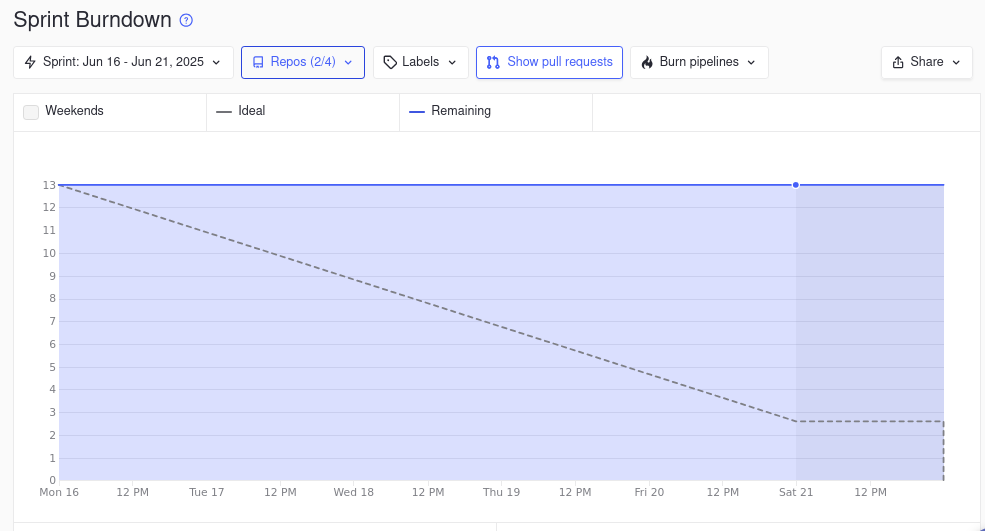Open the Labels filter dropdown chevron
Screen dimensions: 985x531
tap(452, 62)
